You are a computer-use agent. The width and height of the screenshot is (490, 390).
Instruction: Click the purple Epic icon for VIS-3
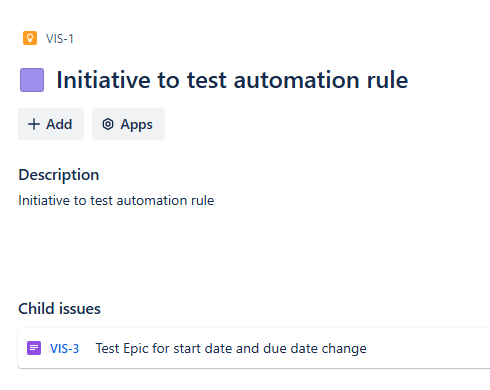pos(34,348)
